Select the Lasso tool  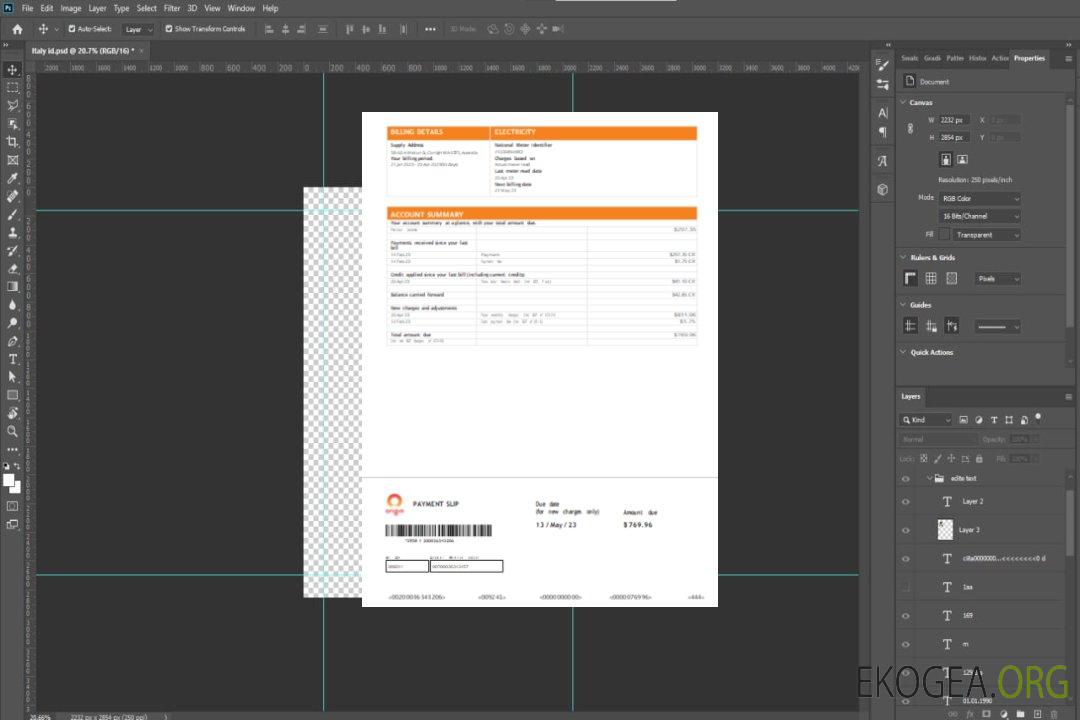coord(13,105)
